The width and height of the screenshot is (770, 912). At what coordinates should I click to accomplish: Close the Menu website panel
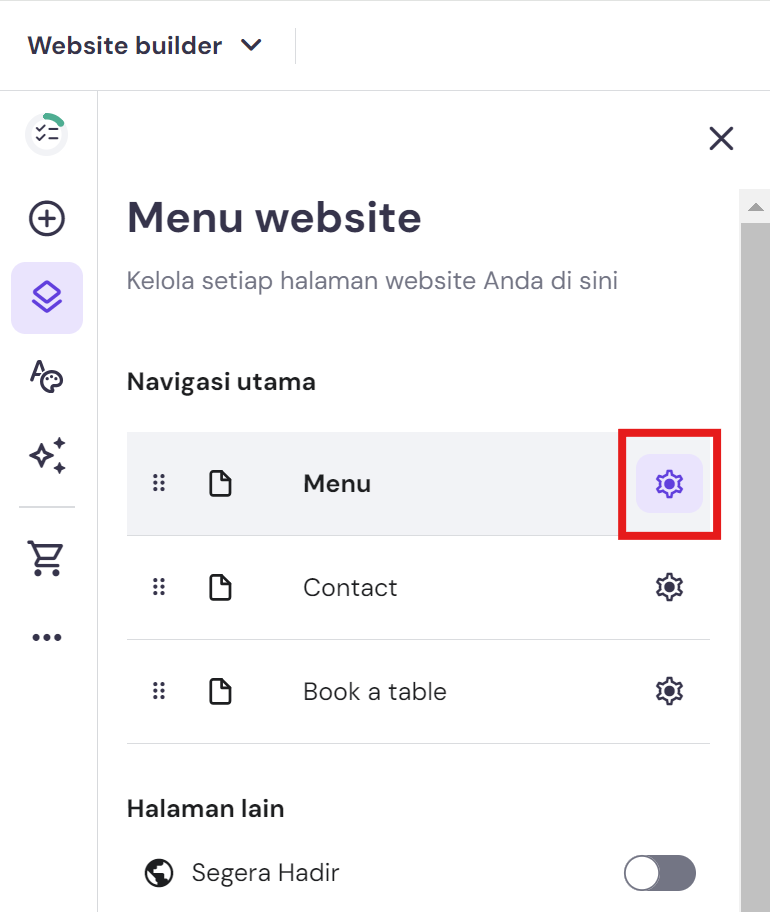click(721, 139)
